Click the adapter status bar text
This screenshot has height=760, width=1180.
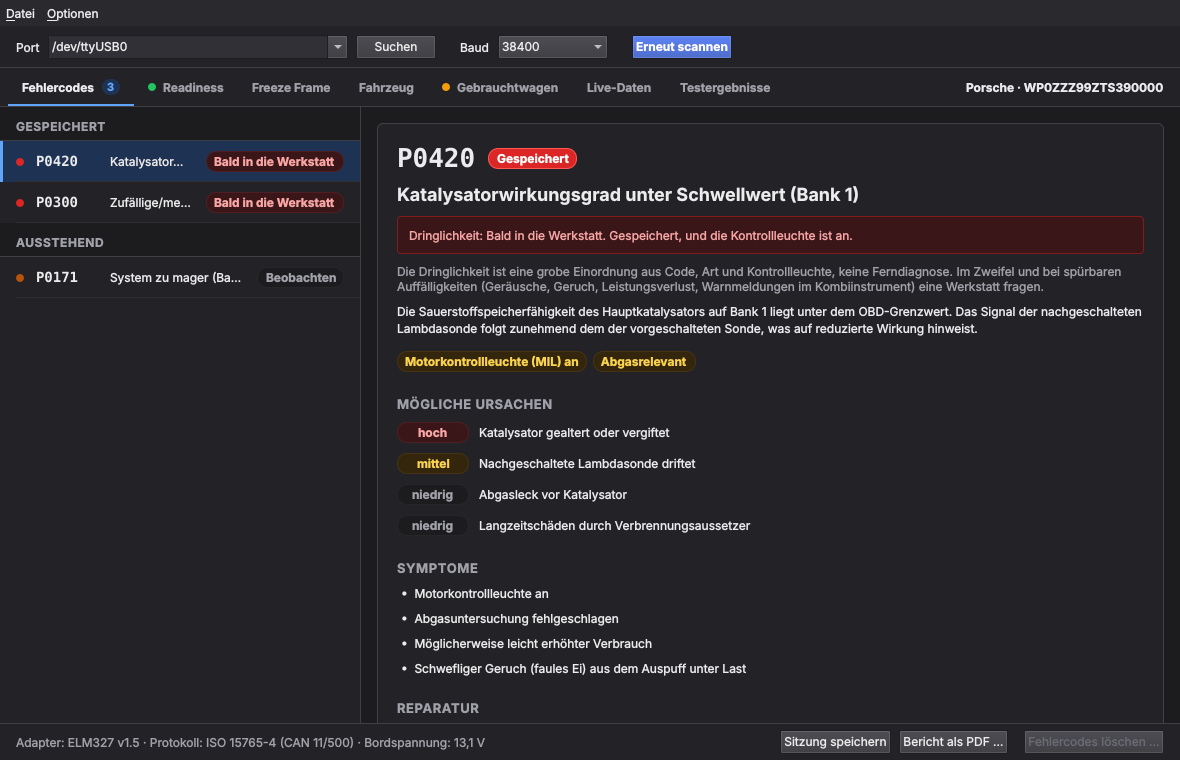pos(250,743)
